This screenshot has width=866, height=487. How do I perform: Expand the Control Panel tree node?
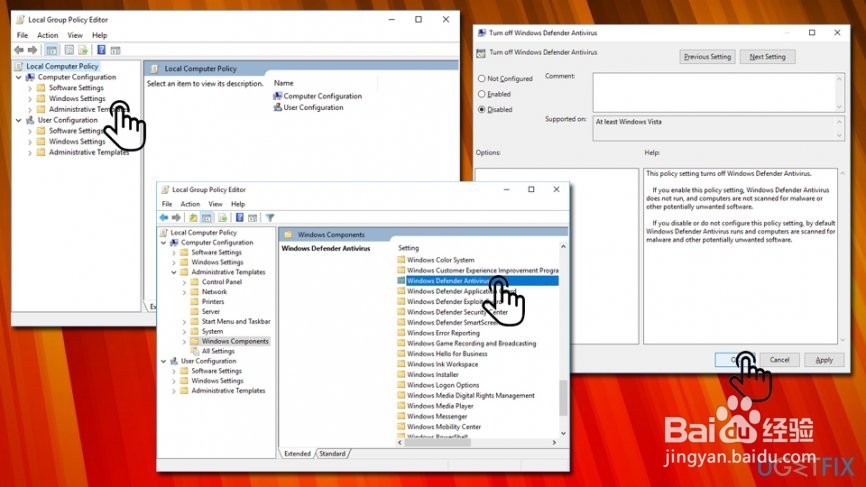click(184, 282)
